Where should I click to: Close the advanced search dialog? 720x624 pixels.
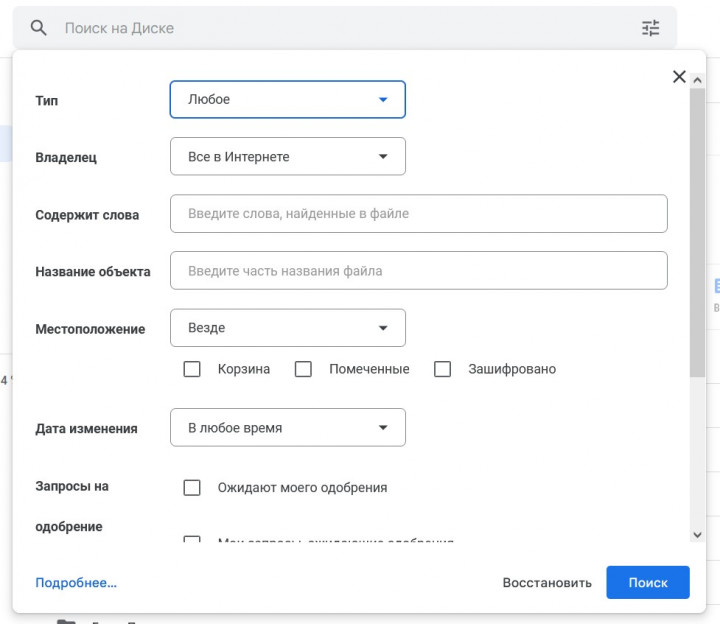click(679, 76)
